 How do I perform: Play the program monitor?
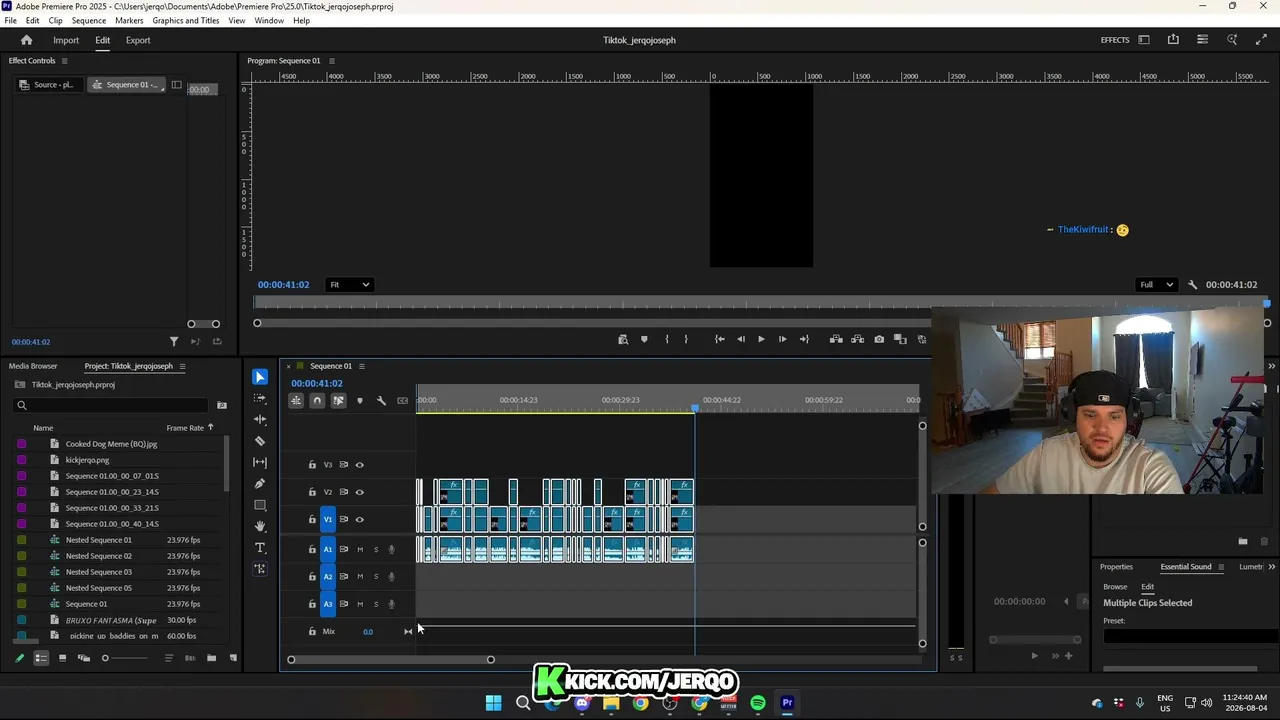pyautogui.click(x=761, y=339)
